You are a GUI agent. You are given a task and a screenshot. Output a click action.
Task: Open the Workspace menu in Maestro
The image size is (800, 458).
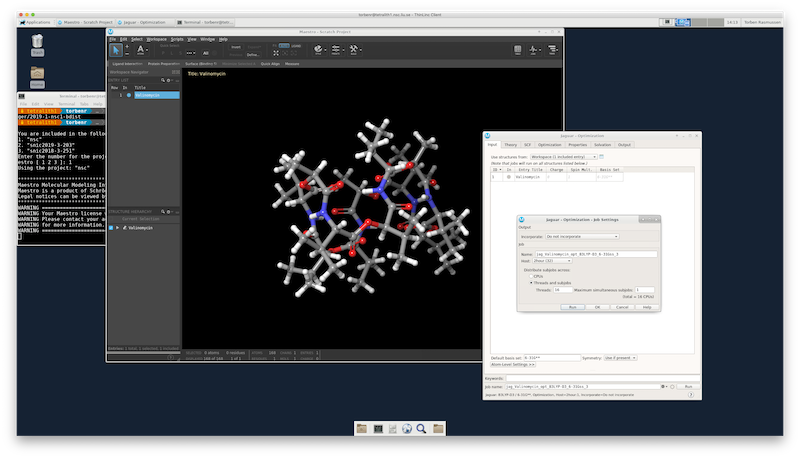tap(156, 39)
